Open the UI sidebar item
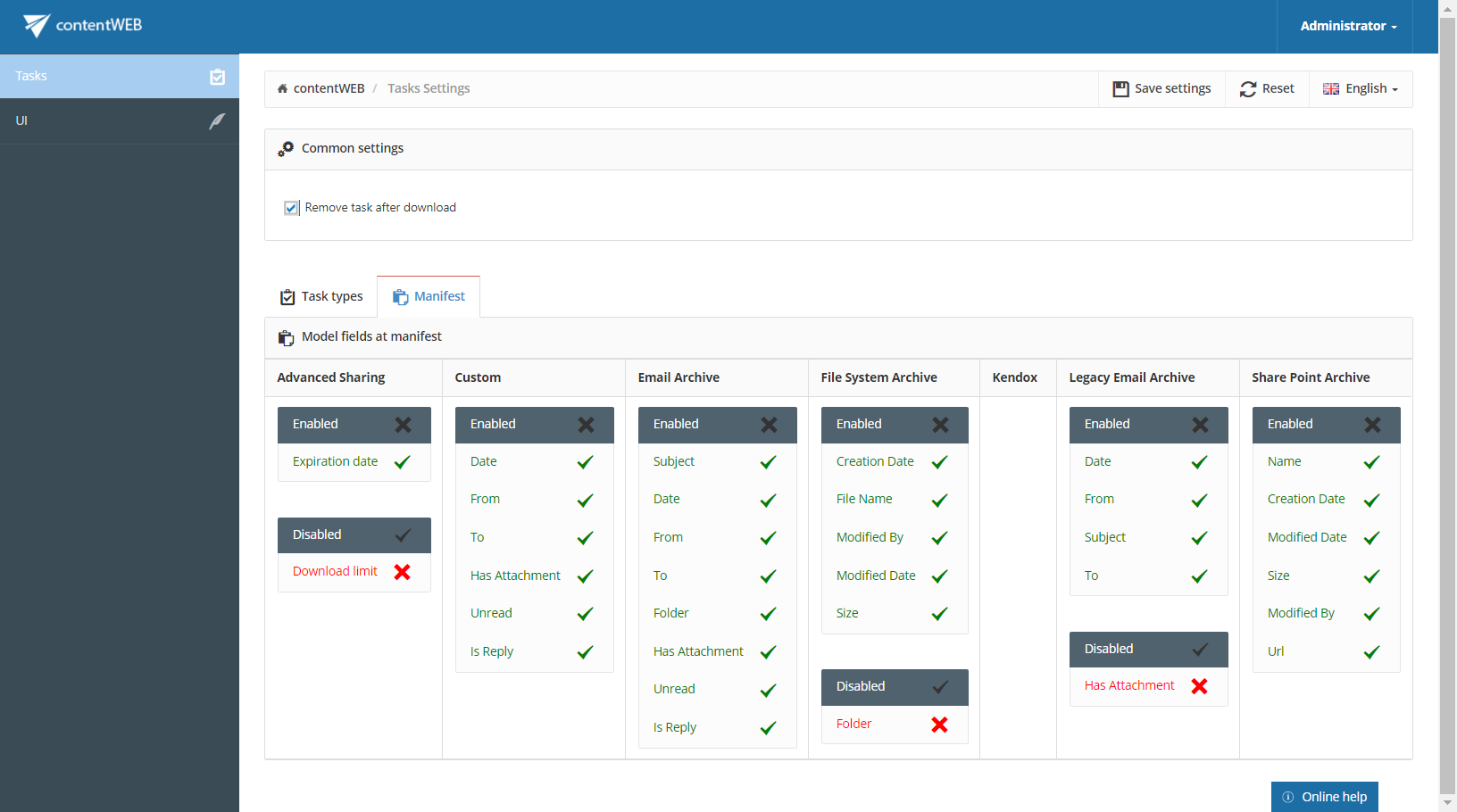Viewport: 1457px width, 812px height. [120, 120]
